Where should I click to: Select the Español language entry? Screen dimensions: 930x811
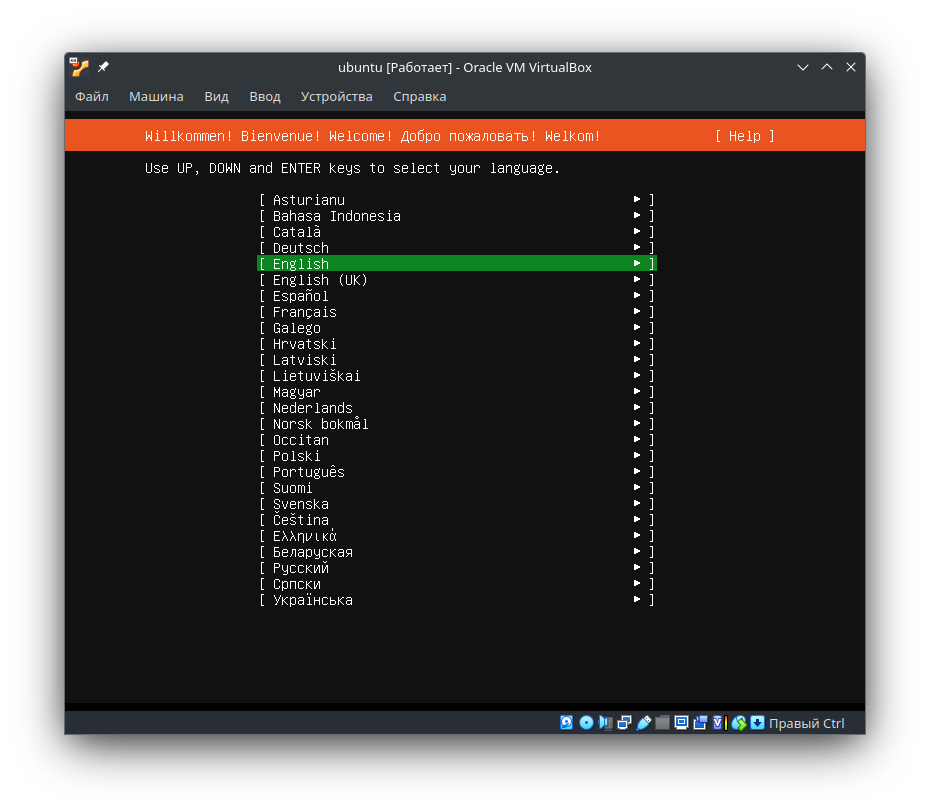(300, 295)
